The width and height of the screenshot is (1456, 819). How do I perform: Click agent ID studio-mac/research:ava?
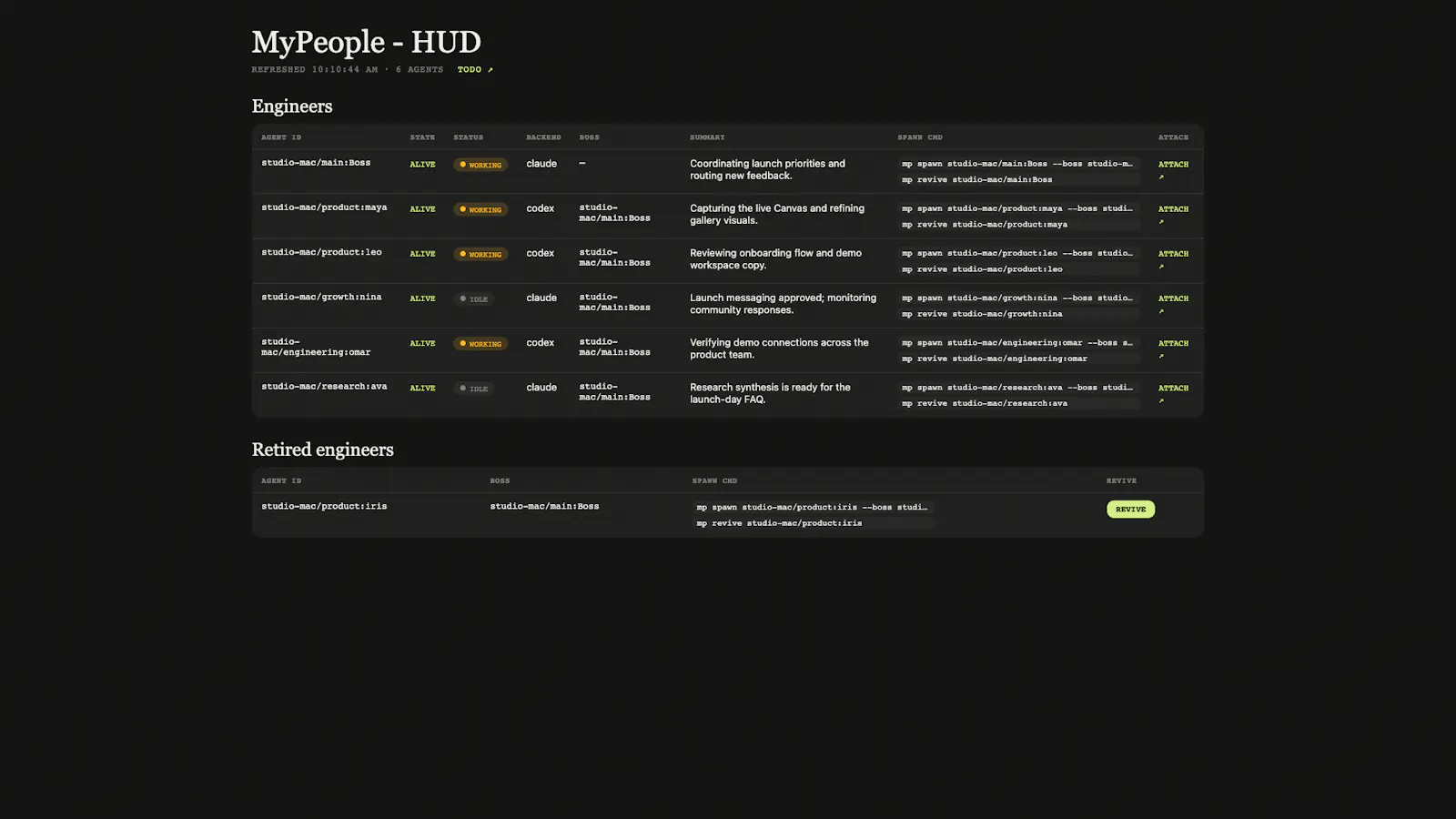point(324,386)
